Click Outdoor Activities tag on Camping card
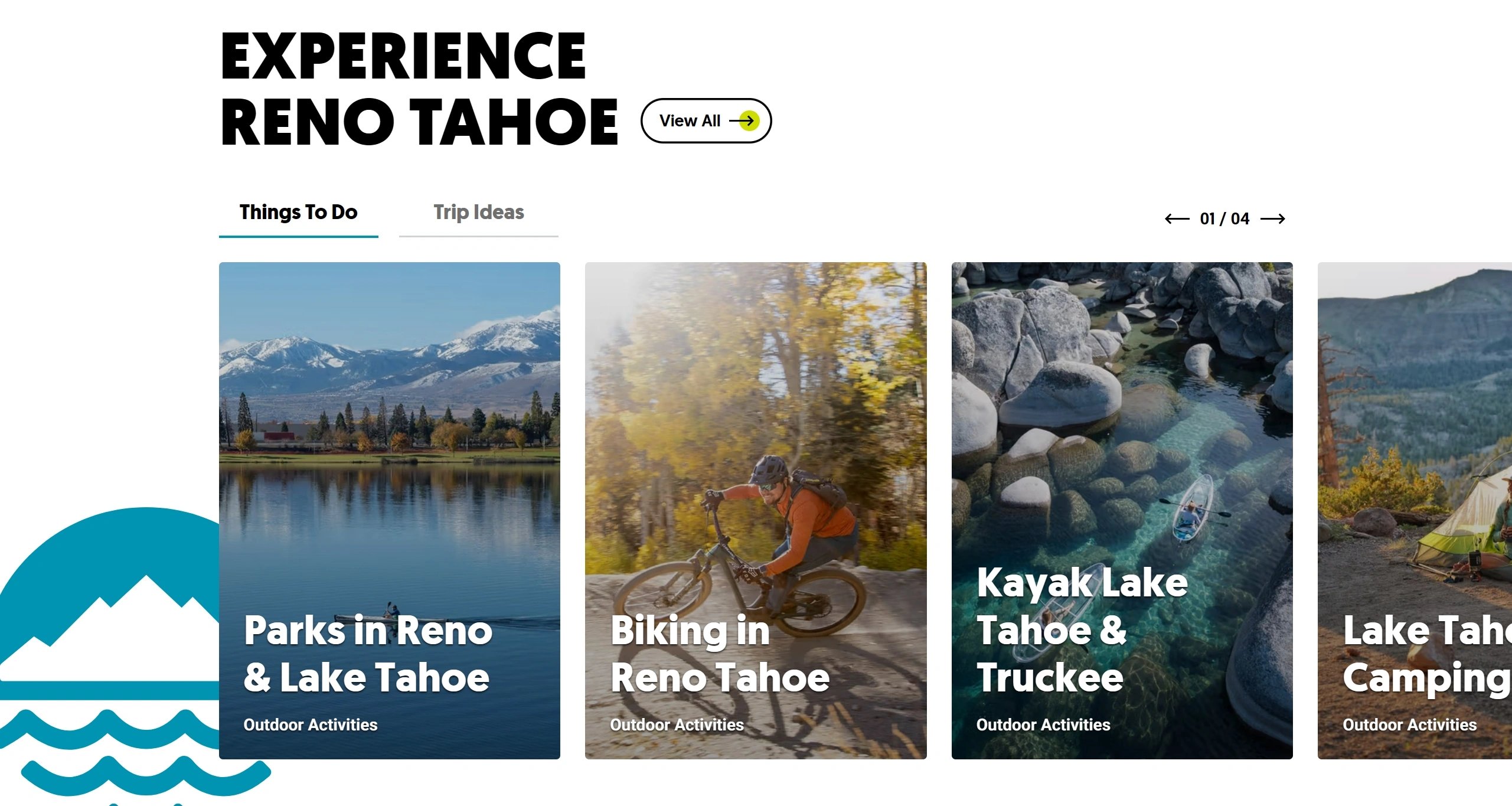The width and height of the screenshot is (1512, 806). click(x=1409, y=725)
